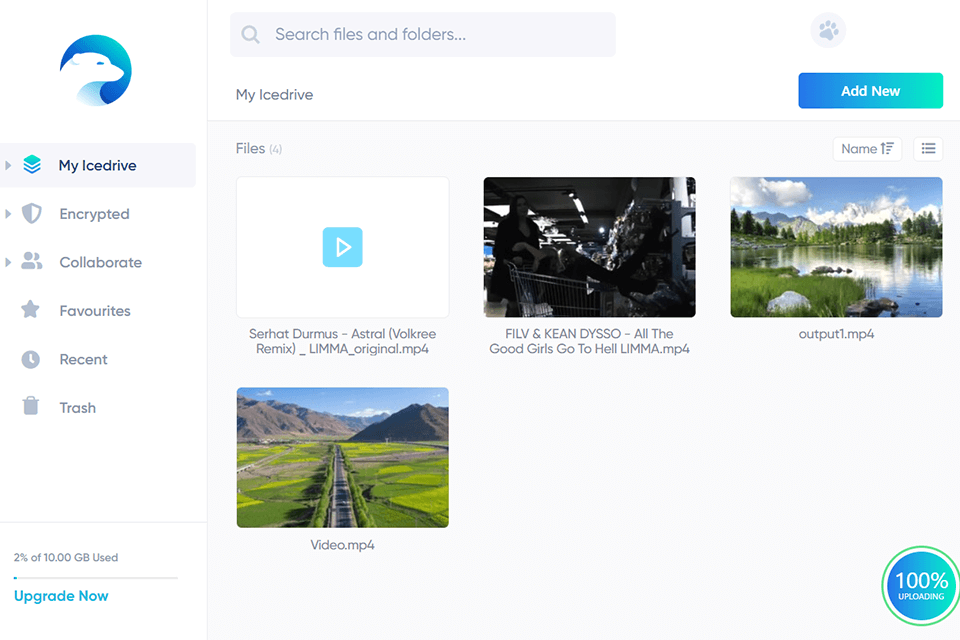Expand the My Icedrive tree arrow
The image size is (960, 640).
8,165
